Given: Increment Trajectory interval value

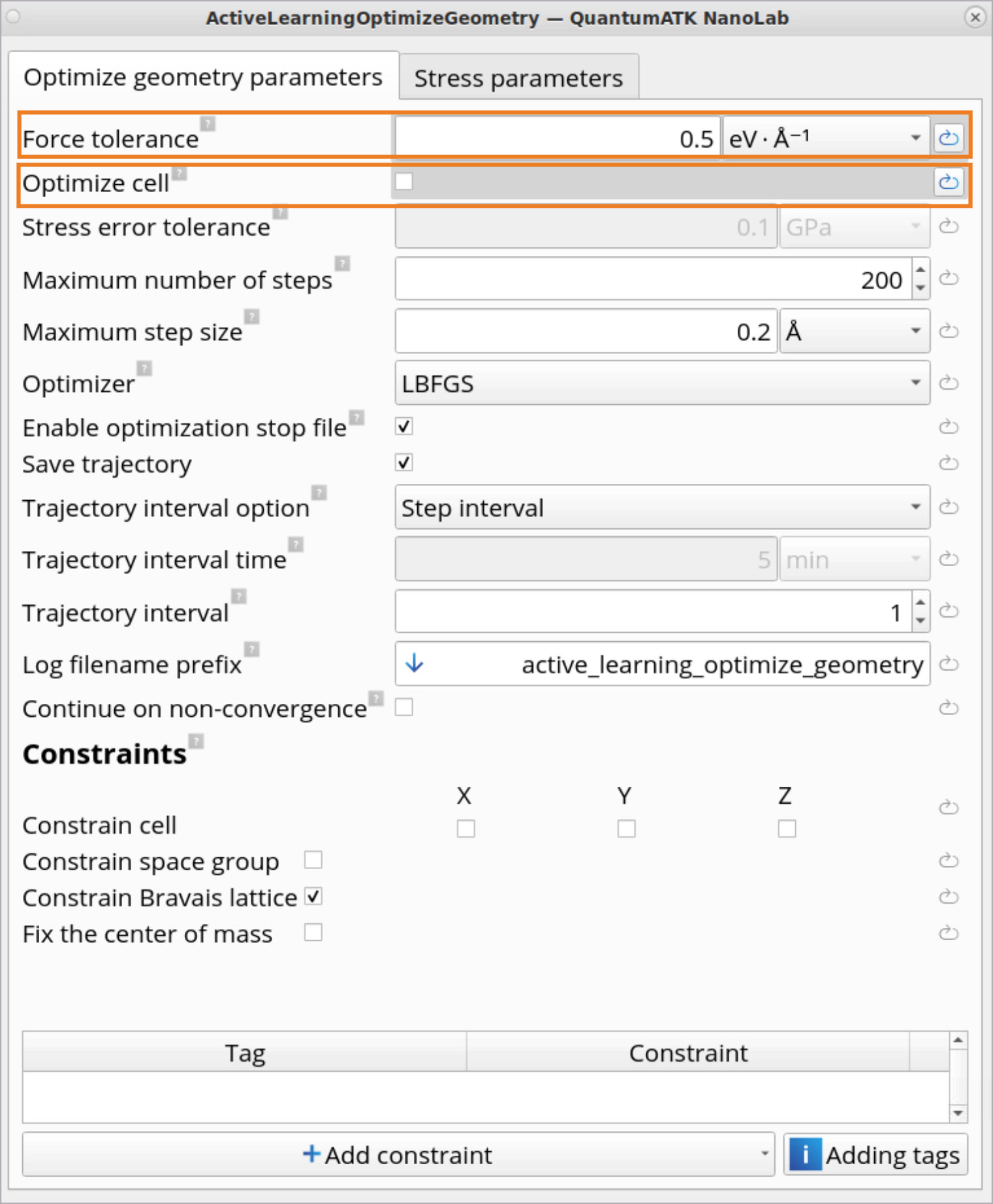Looking at the screenshot, I should click(x=921, y=602).
